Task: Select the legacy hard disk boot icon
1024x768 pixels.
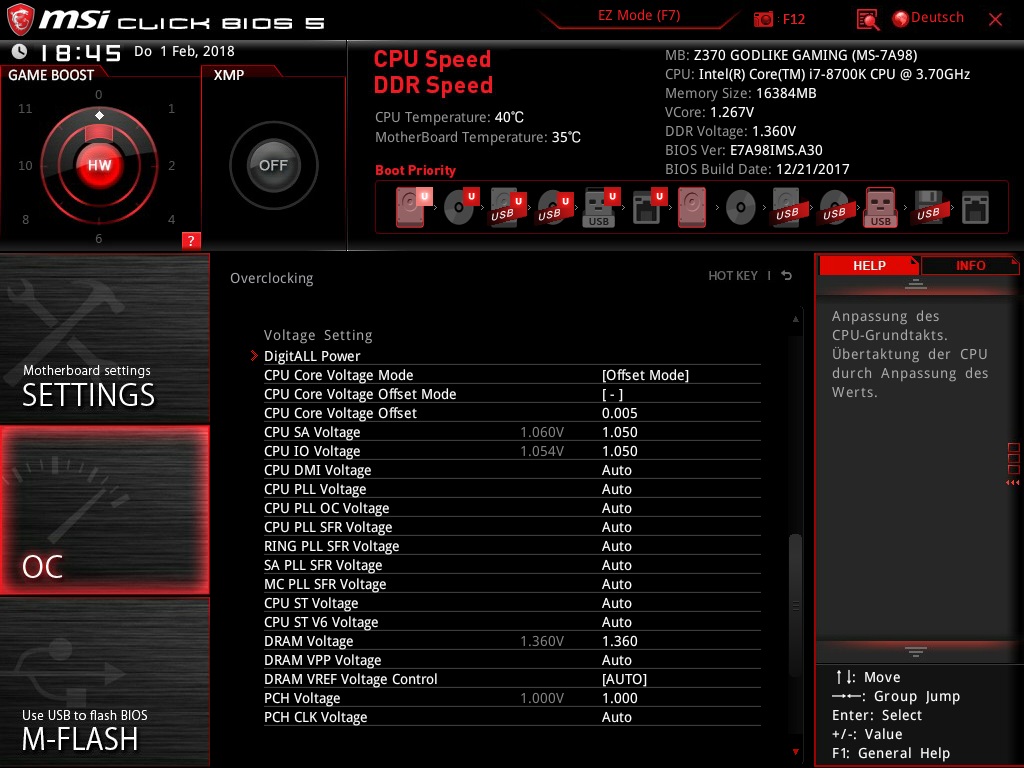Action: (692, 208)
